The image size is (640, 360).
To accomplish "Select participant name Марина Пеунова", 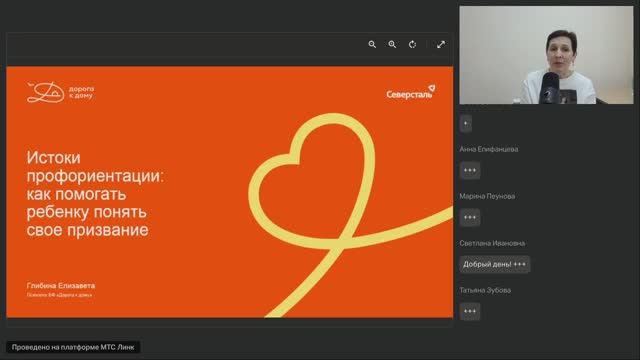I will 487,196.
